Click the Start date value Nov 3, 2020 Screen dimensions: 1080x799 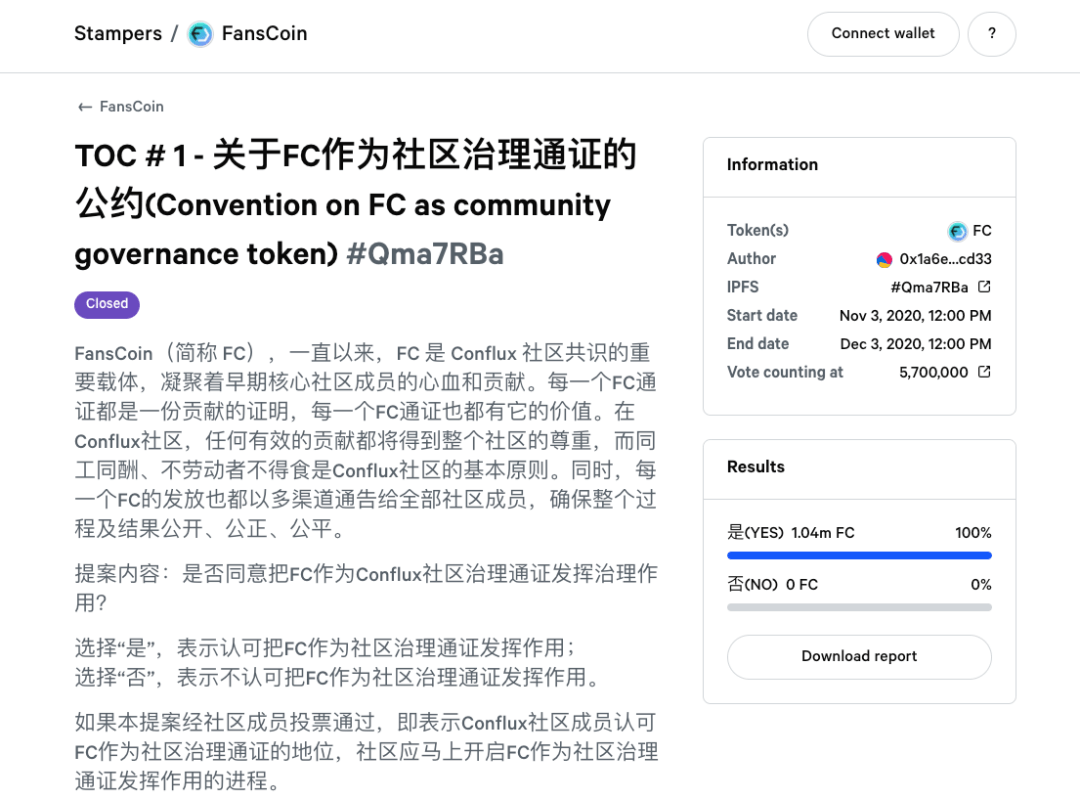915,315
